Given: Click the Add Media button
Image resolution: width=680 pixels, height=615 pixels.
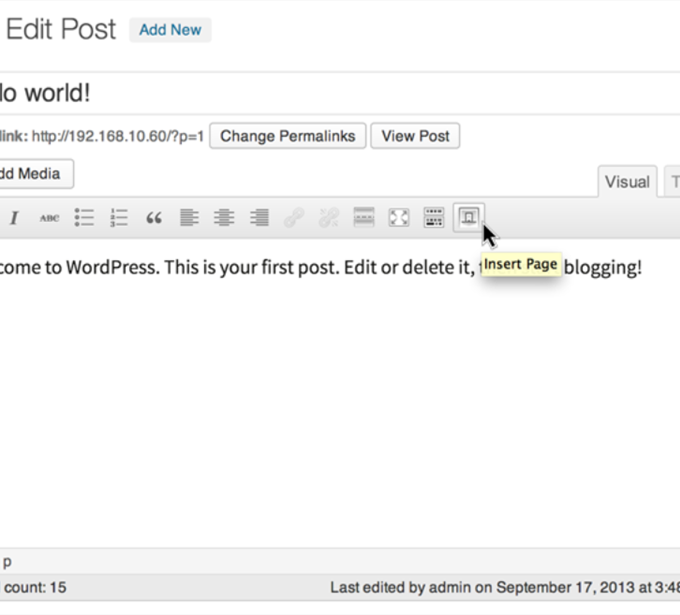Looking at the screenshot, I should 32,174.
